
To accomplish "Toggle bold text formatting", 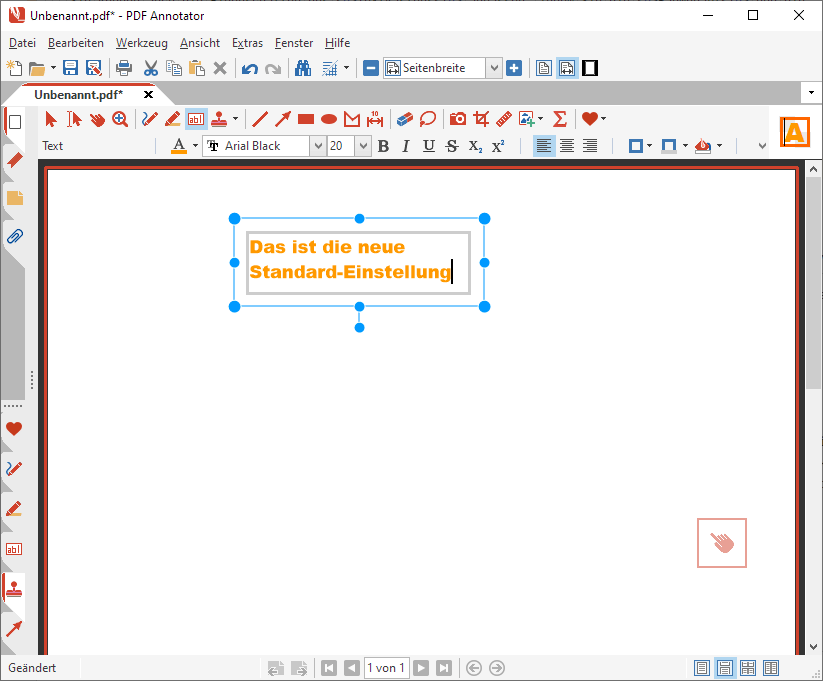I will coord(383,146).
